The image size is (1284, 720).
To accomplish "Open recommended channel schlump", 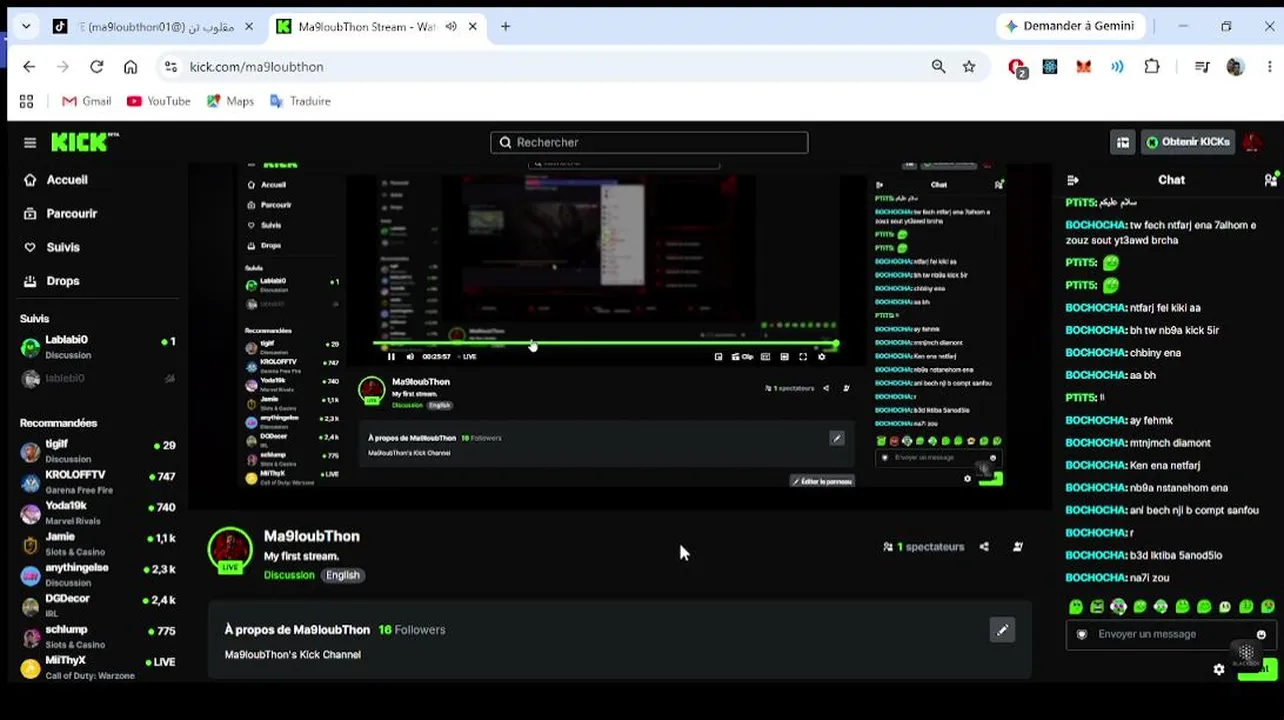I will [99, 637].
